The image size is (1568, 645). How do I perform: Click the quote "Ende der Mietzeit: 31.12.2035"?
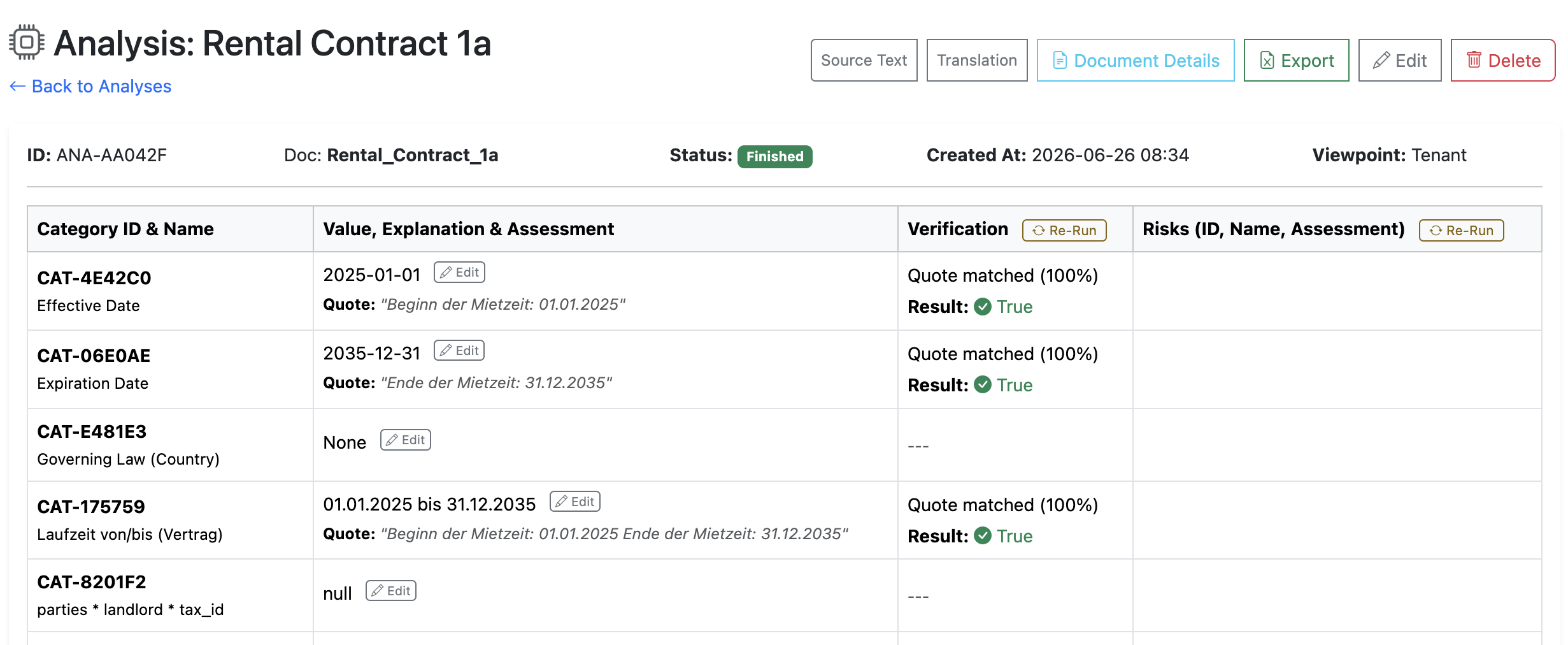point(497,383)
